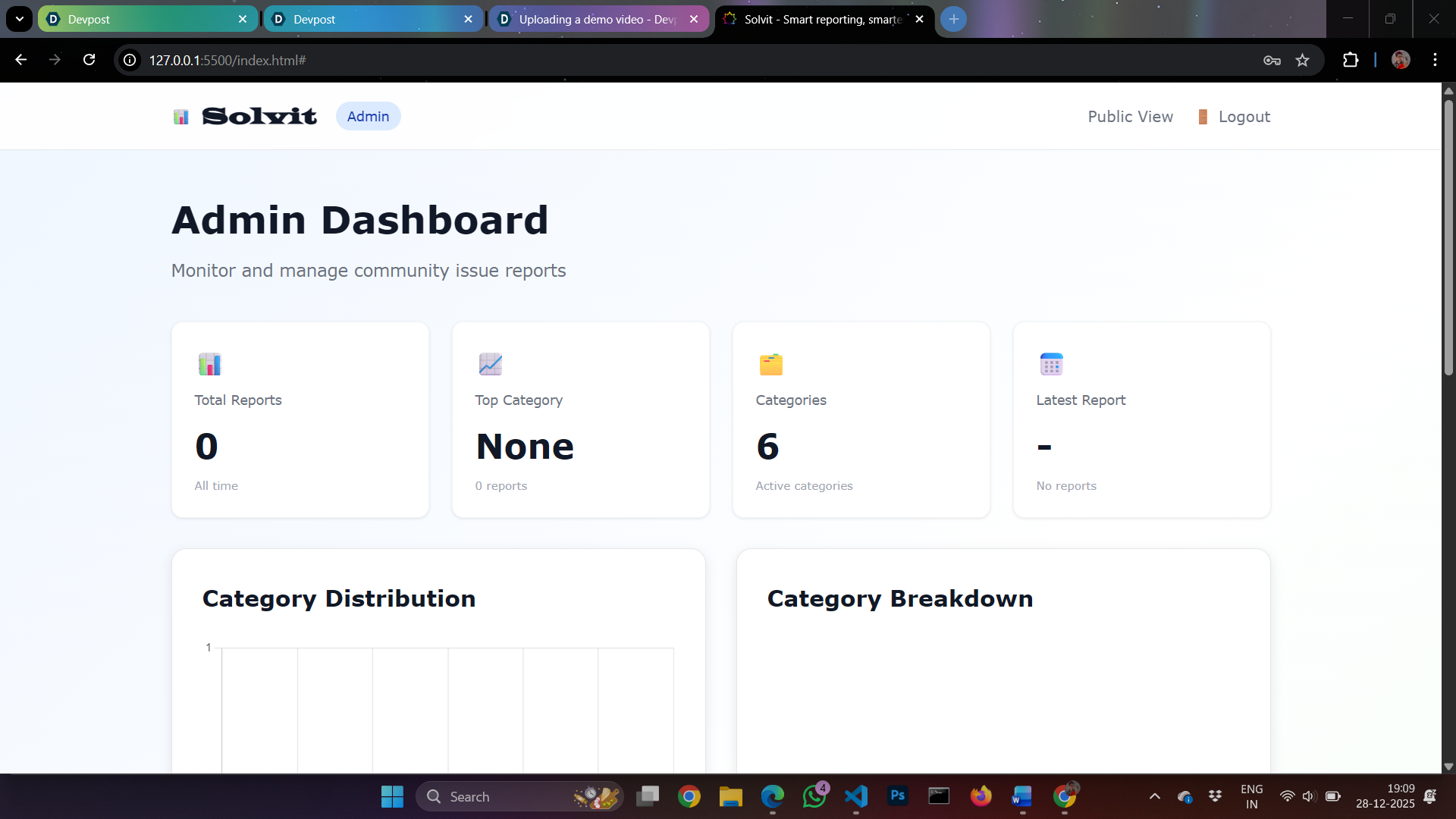Screen dimensions: 1456x819
Task: Click the Category Breakdown heading
Action: point(899,598)
